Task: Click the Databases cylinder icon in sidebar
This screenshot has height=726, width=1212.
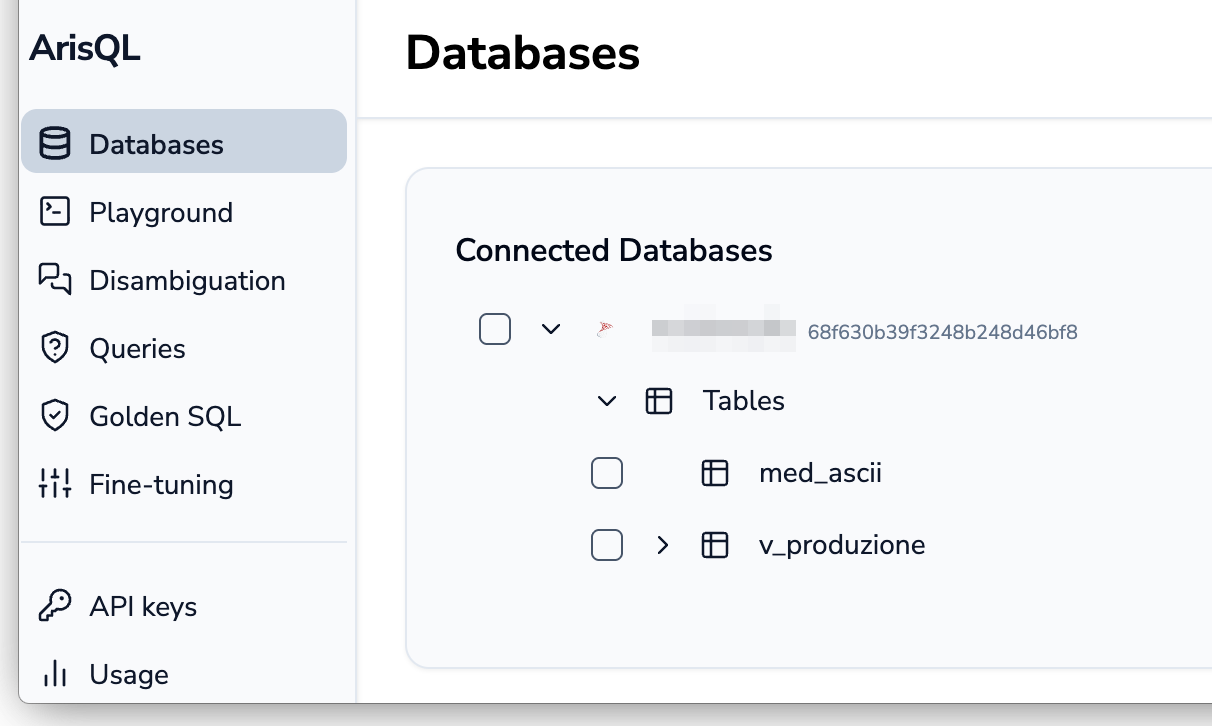Action: pyautogui.click(x=54, y=144)
